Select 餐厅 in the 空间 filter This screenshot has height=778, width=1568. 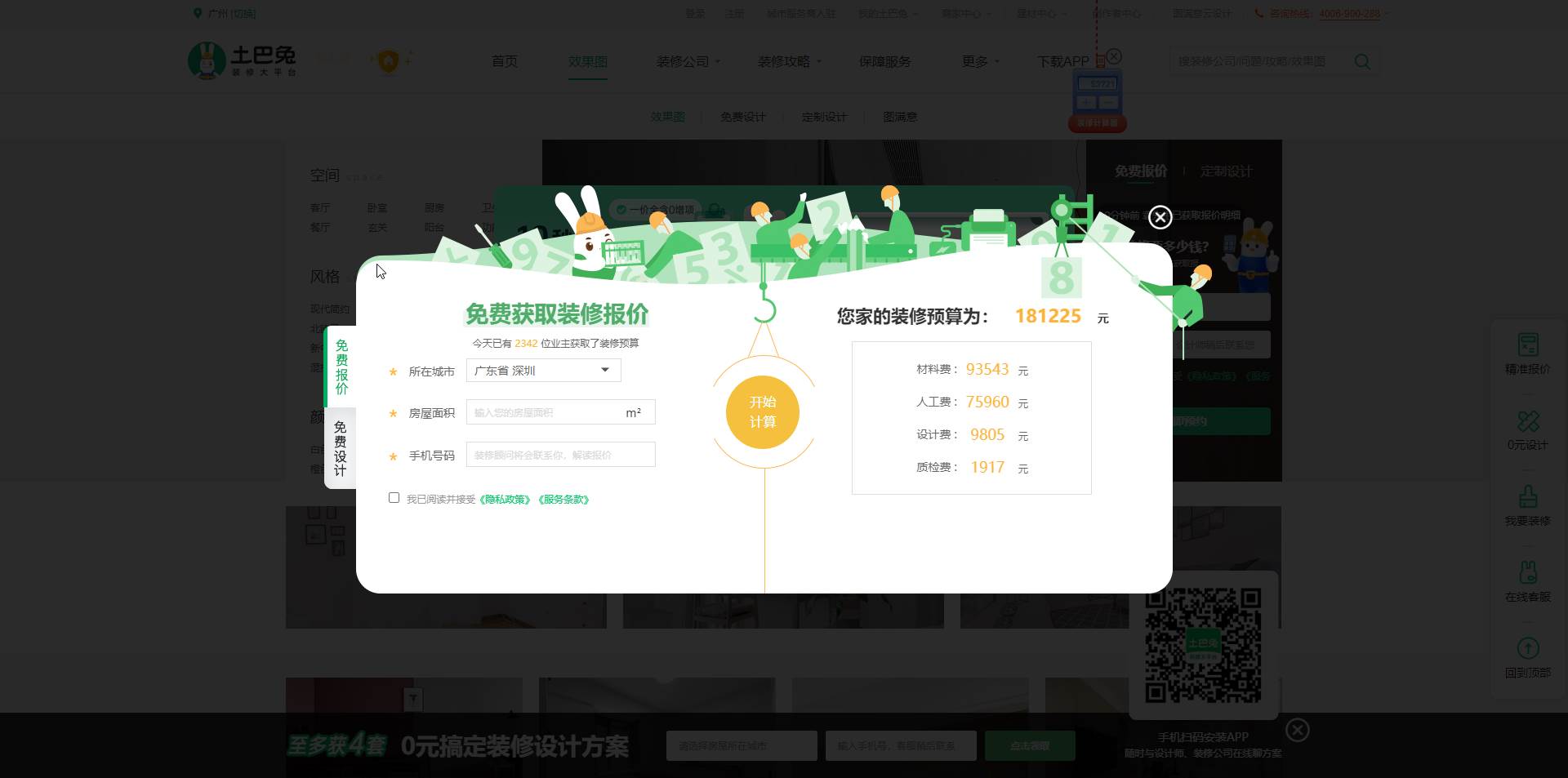point(320,228)
